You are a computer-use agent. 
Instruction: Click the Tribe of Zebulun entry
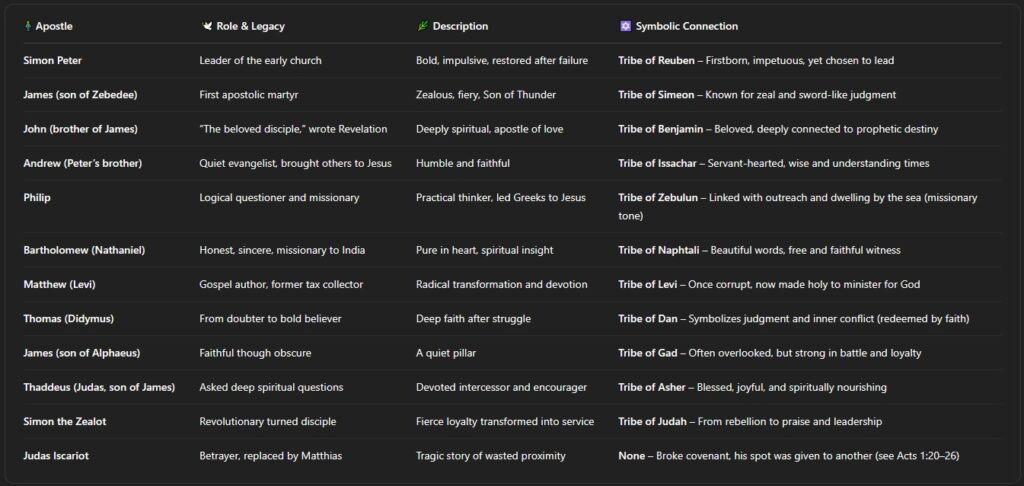(x=657, y=198)
